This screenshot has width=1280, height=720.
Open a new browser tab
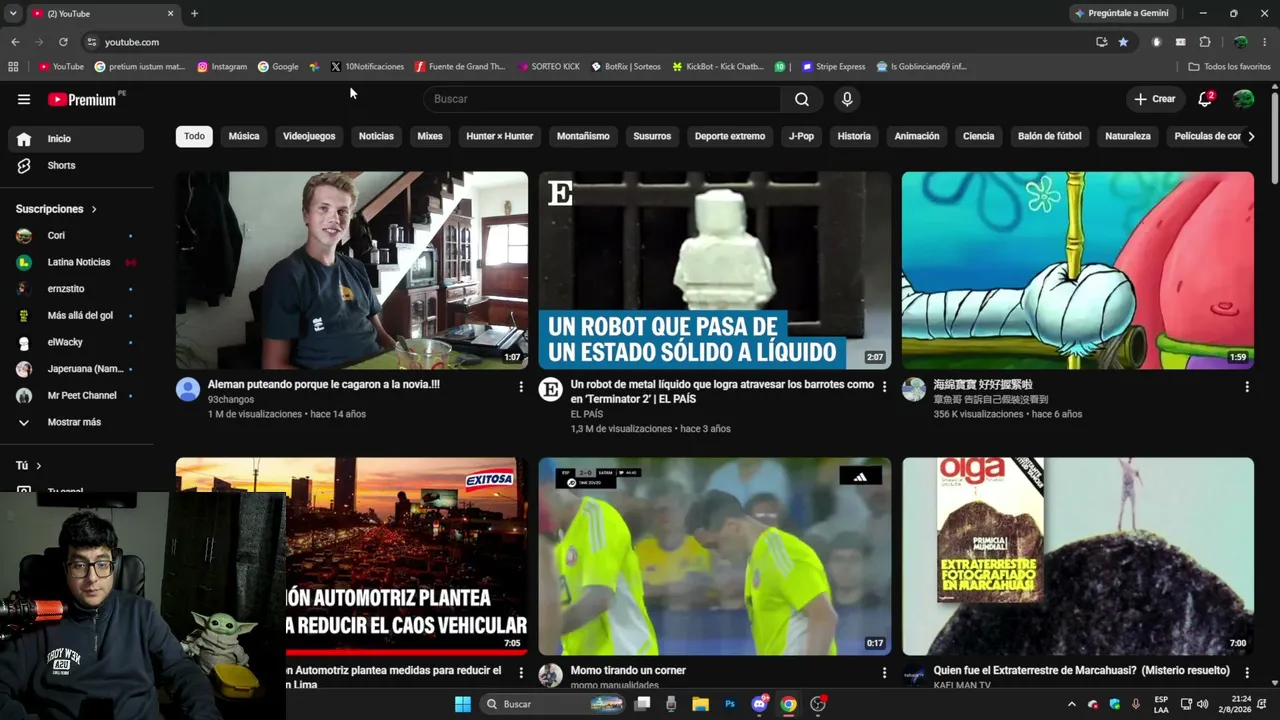coord(194,13)
